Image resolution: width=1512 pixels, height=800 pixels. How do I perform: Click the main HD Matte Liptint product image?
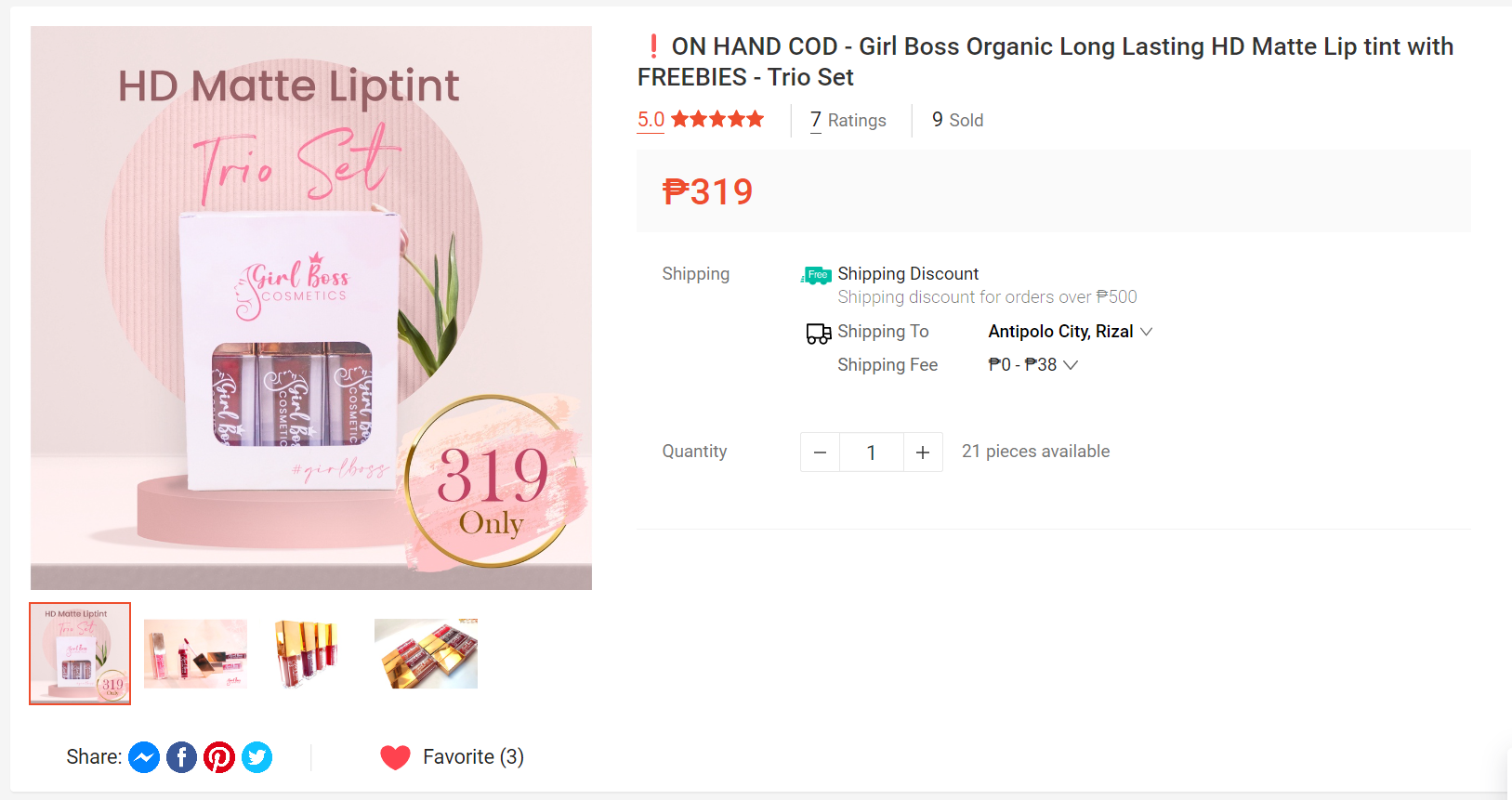[311, 308]
